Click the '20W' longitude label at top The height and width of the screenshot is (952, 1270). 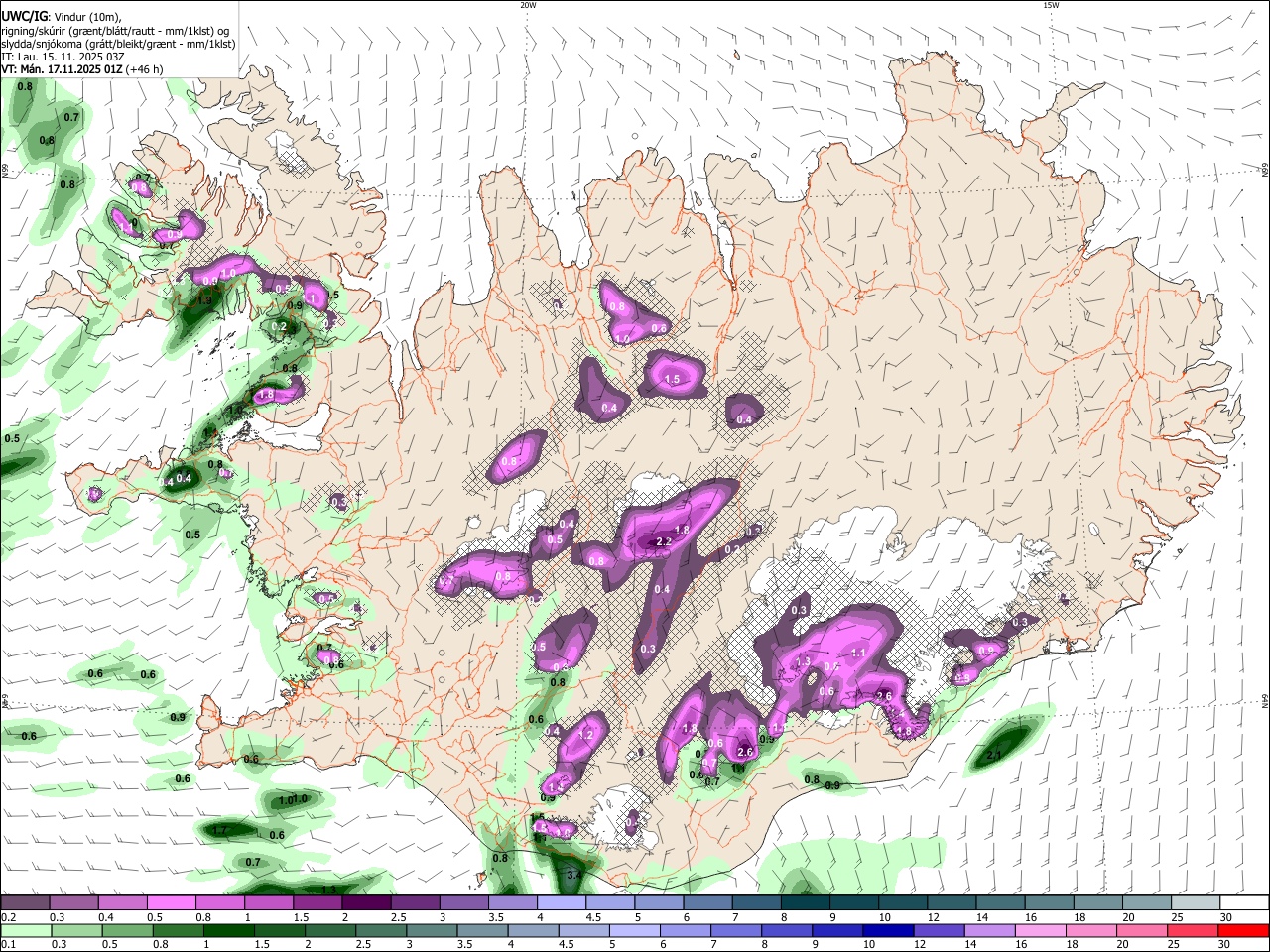point(528,4)
